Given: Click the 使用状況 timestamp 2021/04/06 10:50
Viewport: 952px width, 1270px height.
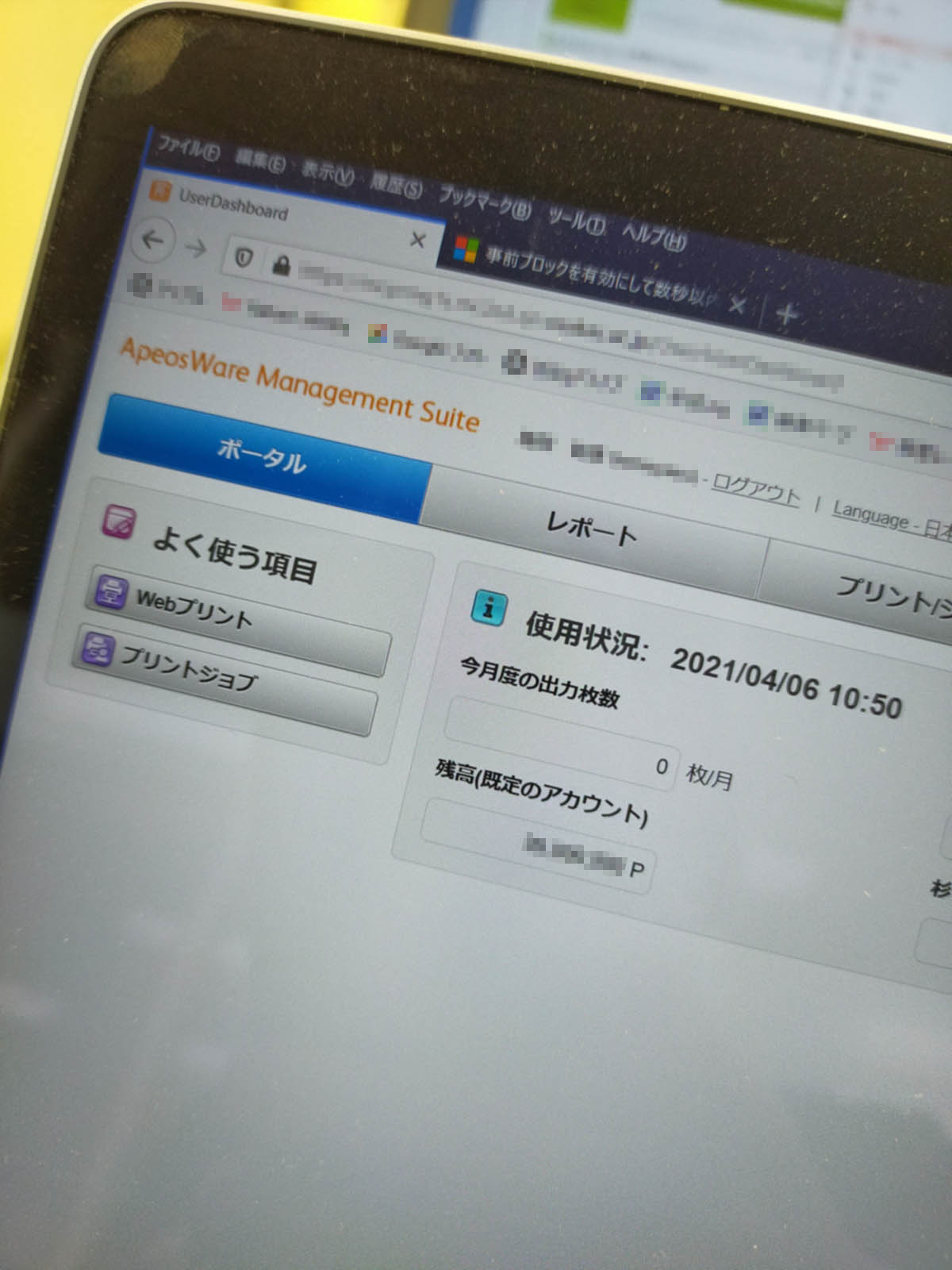Looking at the screenshot, I should click(786, 683).
